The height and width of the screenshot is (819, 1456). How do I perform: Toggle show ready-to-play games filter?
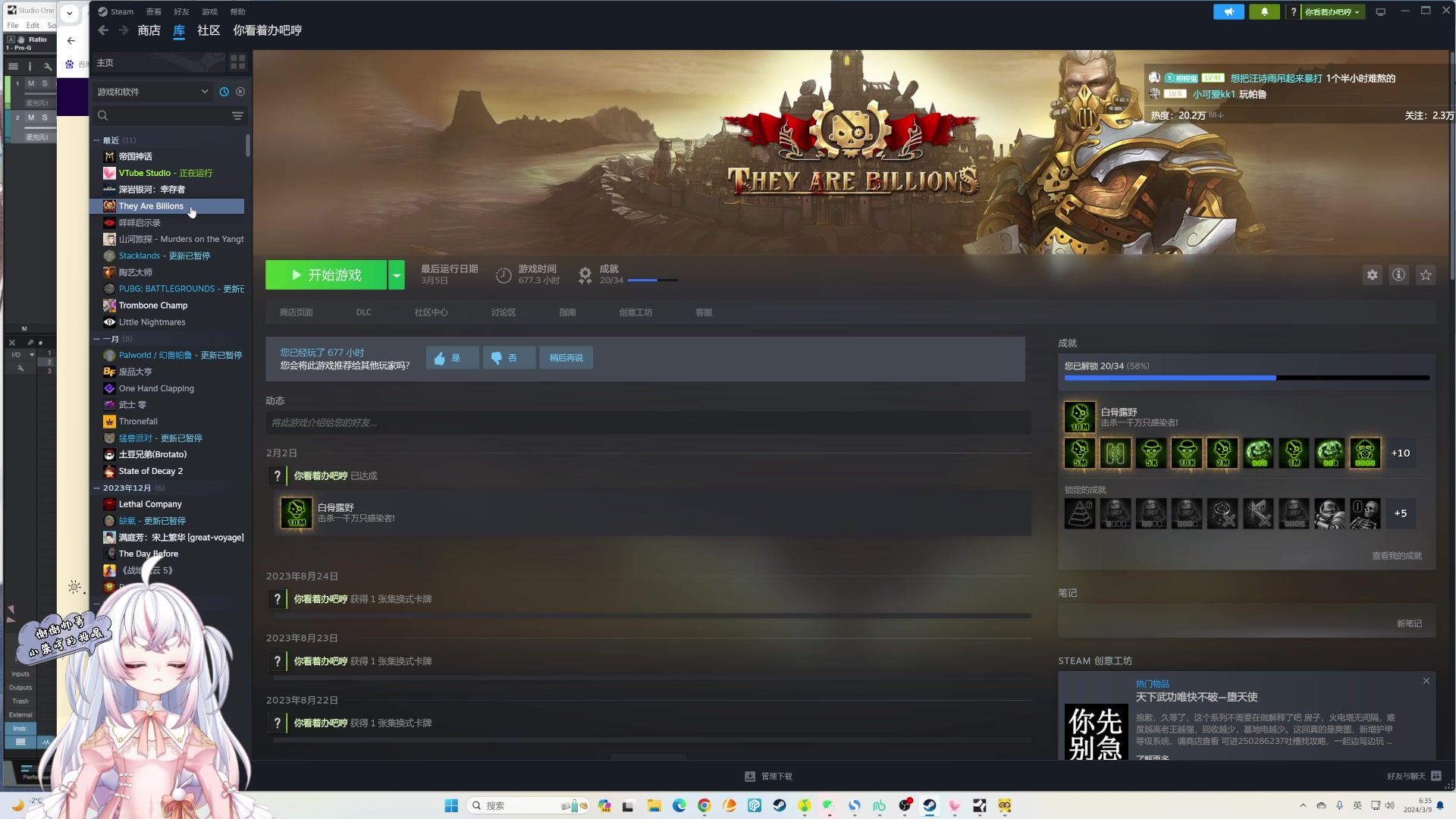(240, 92)
